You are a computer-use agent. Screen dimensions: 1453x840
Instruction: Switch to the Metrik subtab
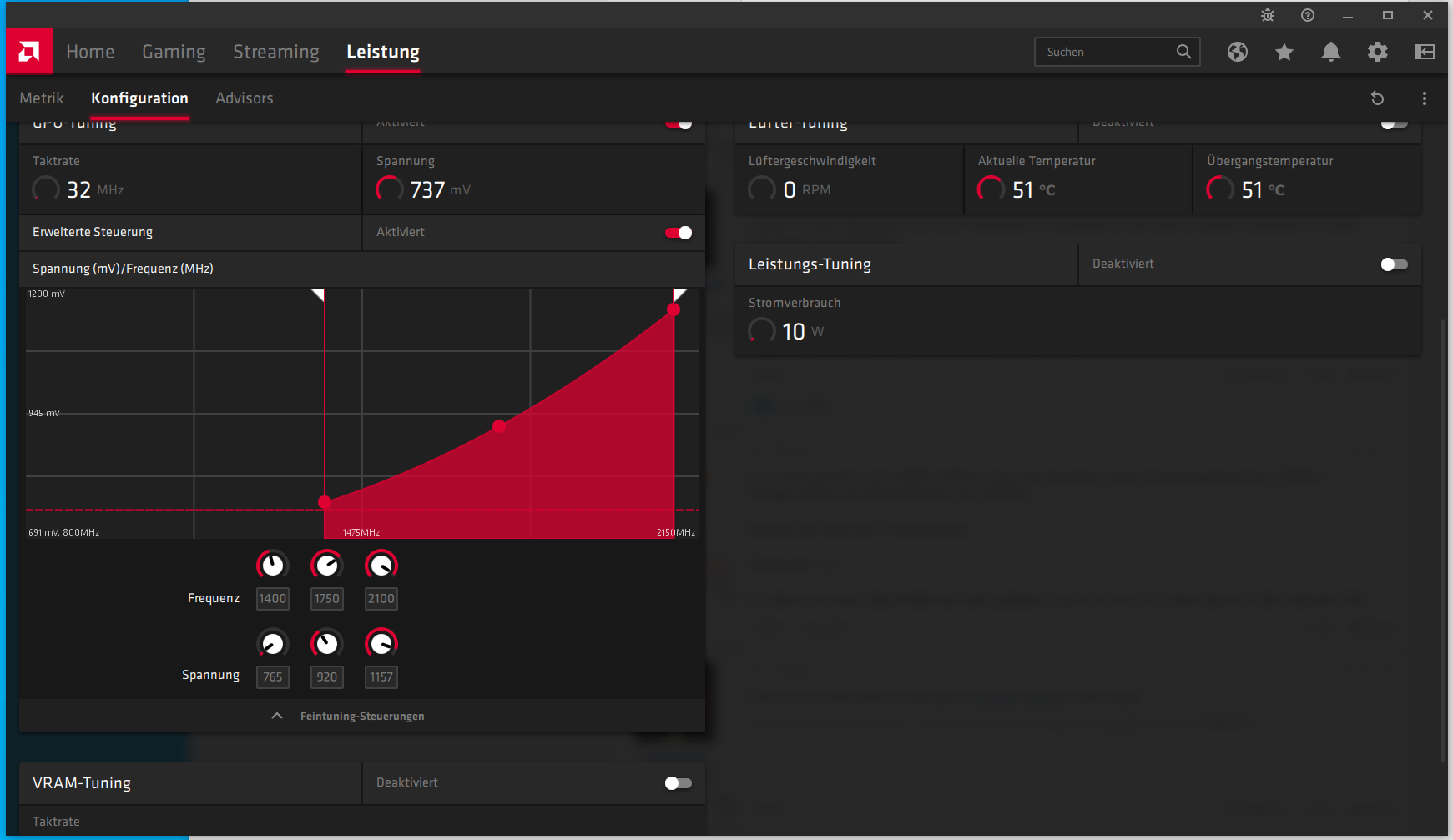pyautogui.click(x=42, y=98)
